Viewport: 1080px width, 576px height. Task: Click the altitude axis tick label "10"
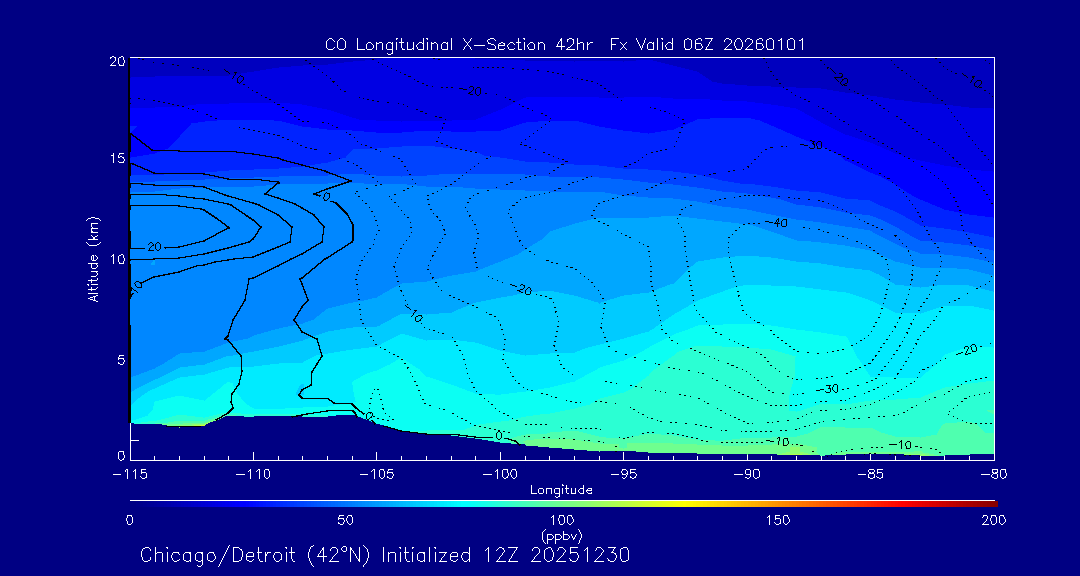coord(117,259)
